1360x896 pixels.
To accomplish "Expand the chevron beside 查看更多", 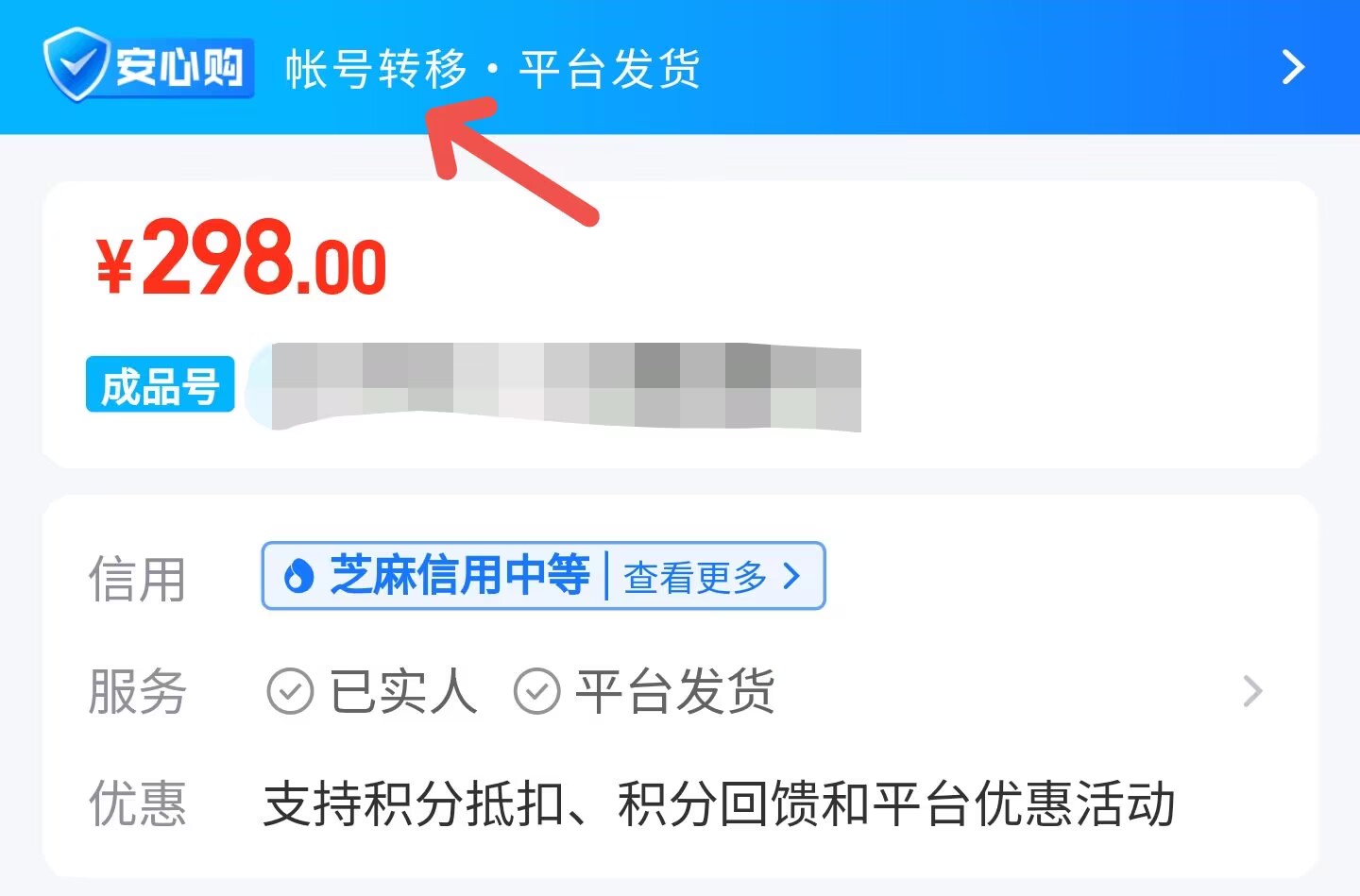I will [x=792, y=576].
